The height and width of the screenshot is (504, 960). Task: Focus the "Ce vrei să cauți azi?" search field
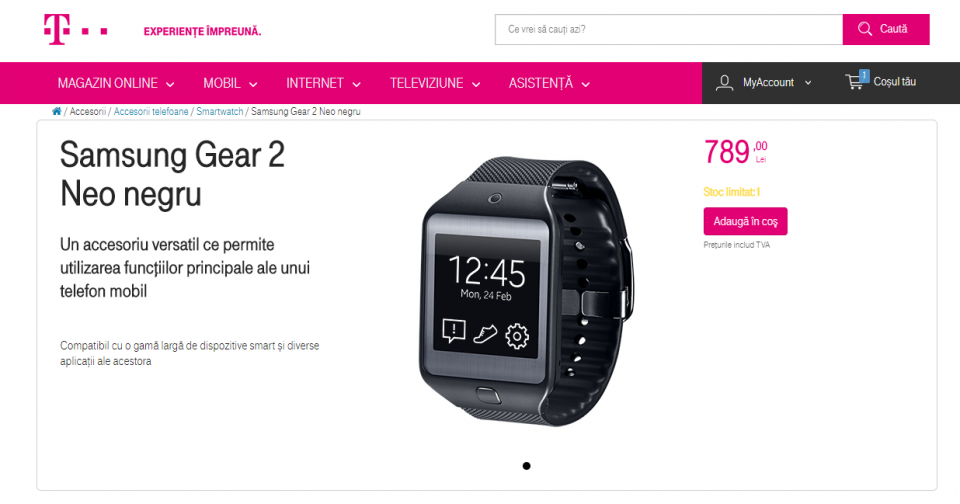pyautogui.click(x=669, y=29)
